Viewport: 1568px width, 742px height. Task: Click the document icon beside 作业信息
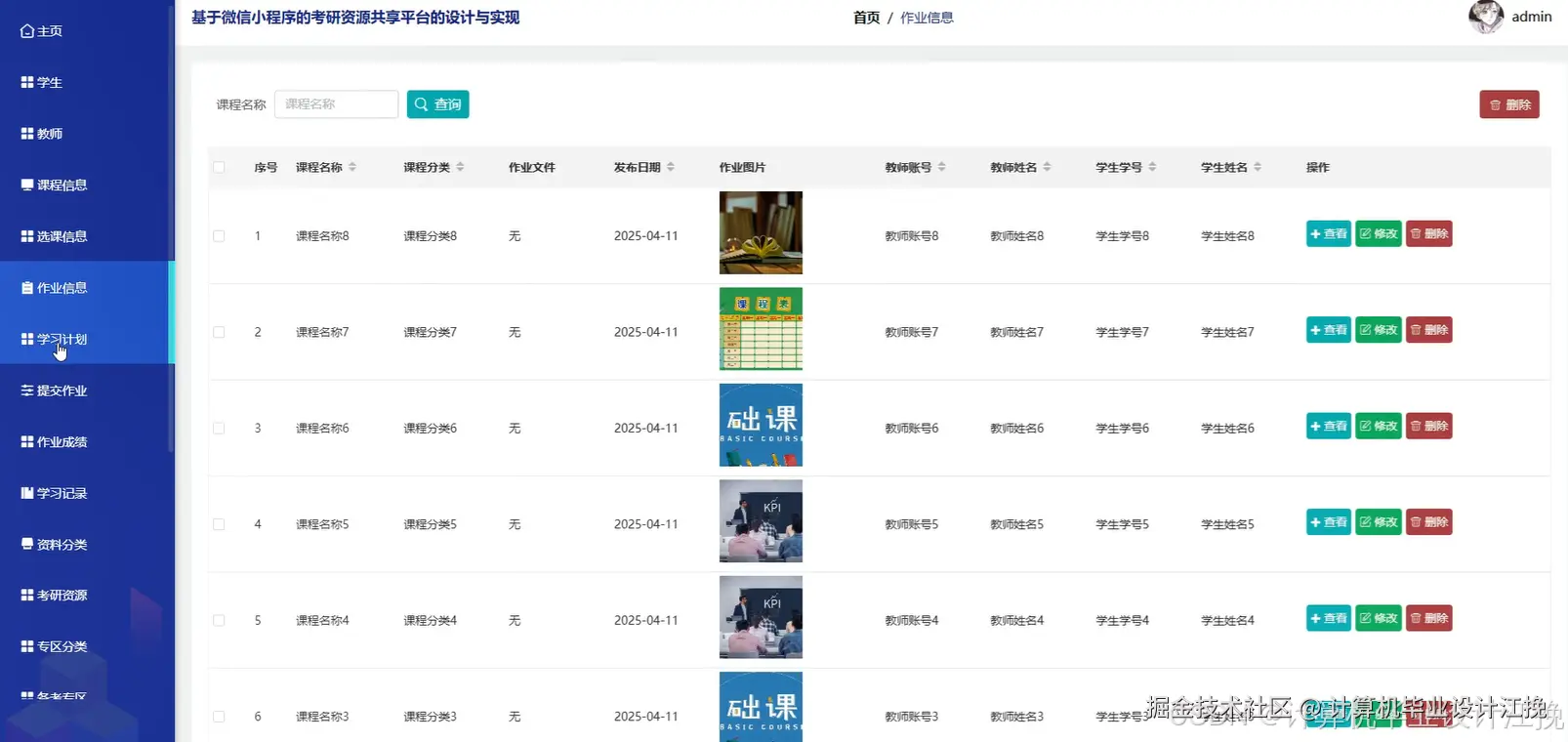point(27,288)
